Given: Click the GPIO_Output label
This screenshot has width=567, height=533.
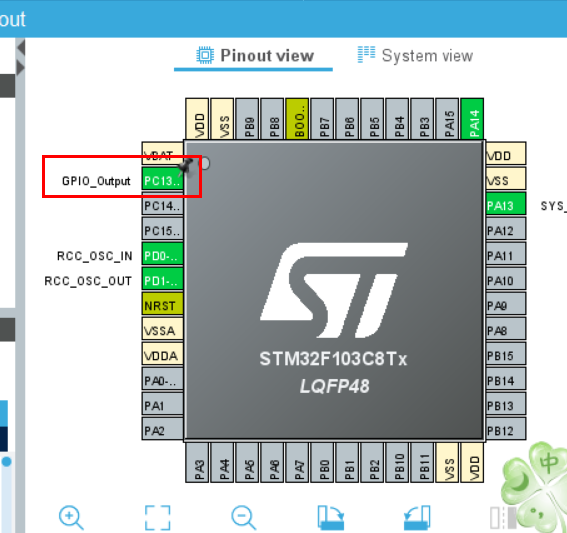Looking at the screenshot, I should coord(96,181).
